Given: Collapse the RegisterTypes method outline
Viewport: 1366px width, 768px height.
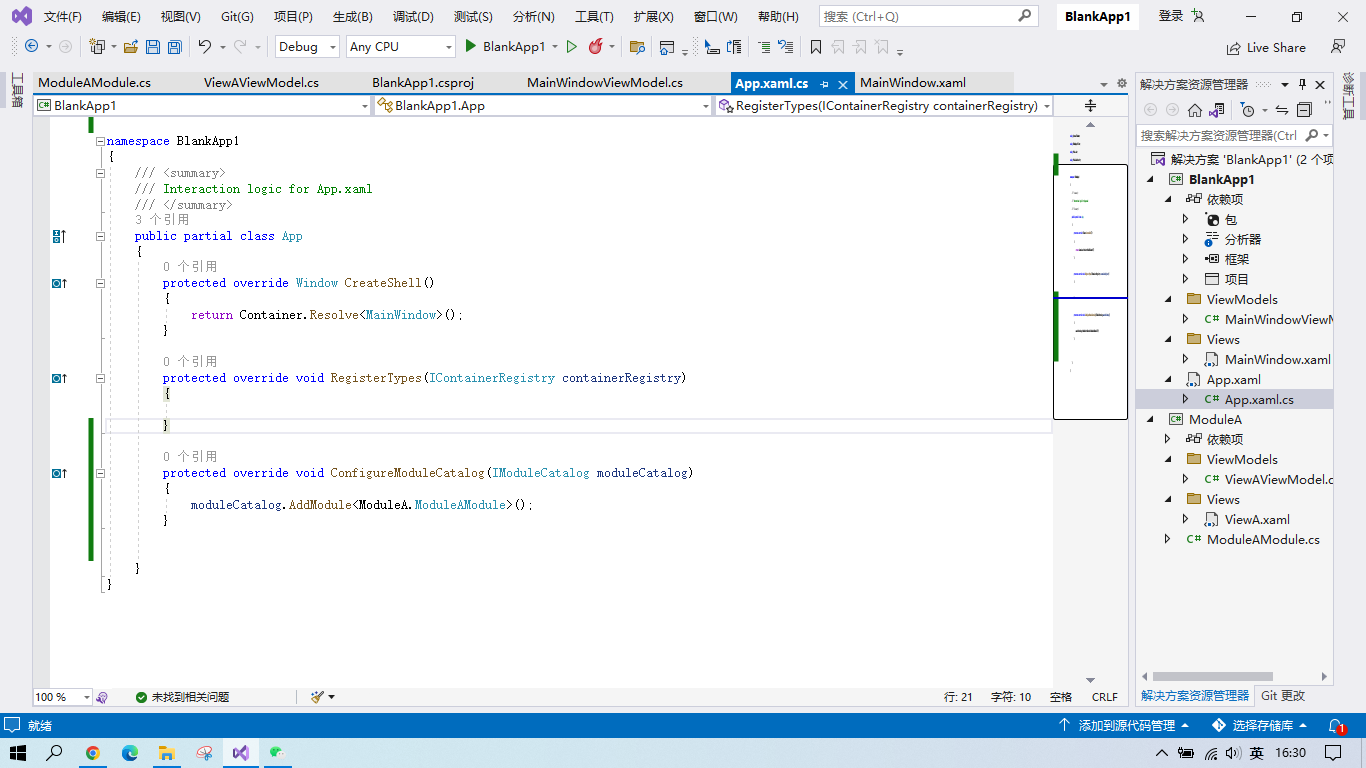Looking at the screenshot, I should point(100,378).
